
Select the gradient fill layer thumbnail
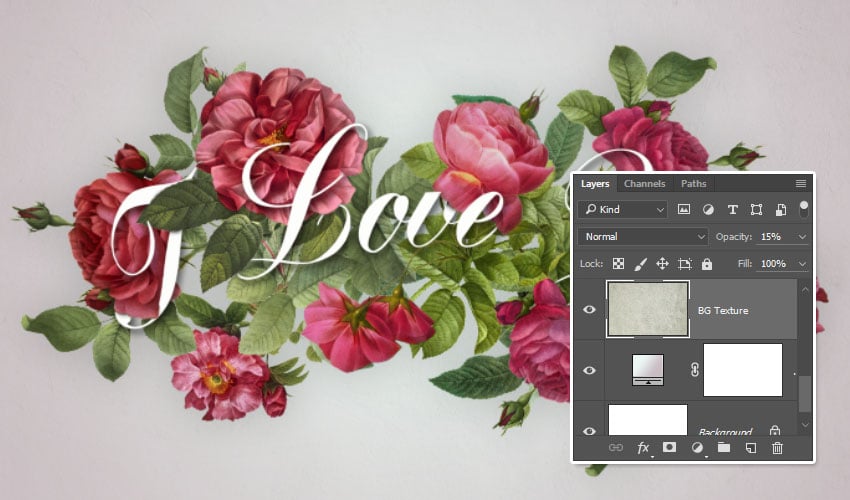(x=648, y=370)
